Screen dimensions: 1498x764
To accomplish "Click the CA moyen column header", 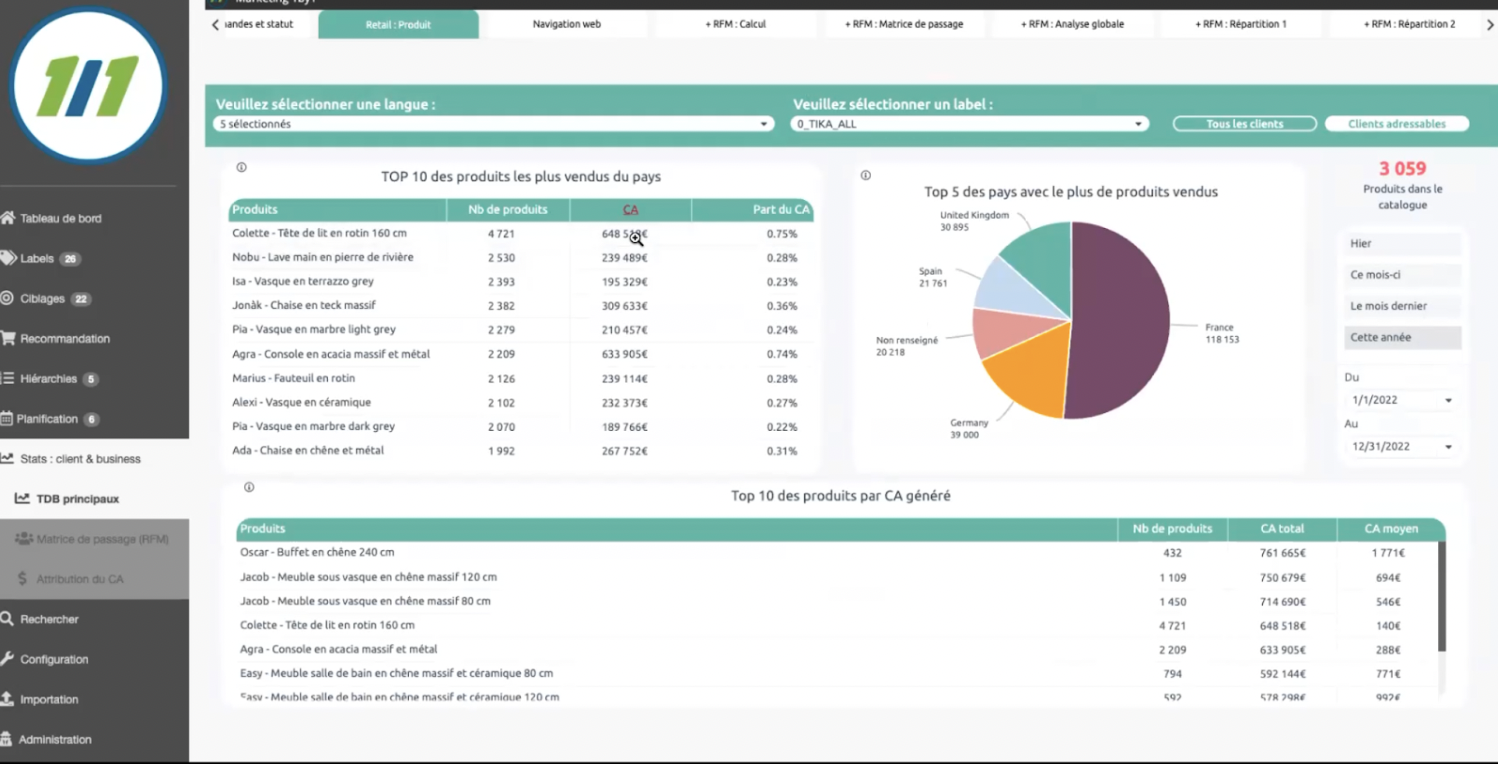I will (1391, 528).
